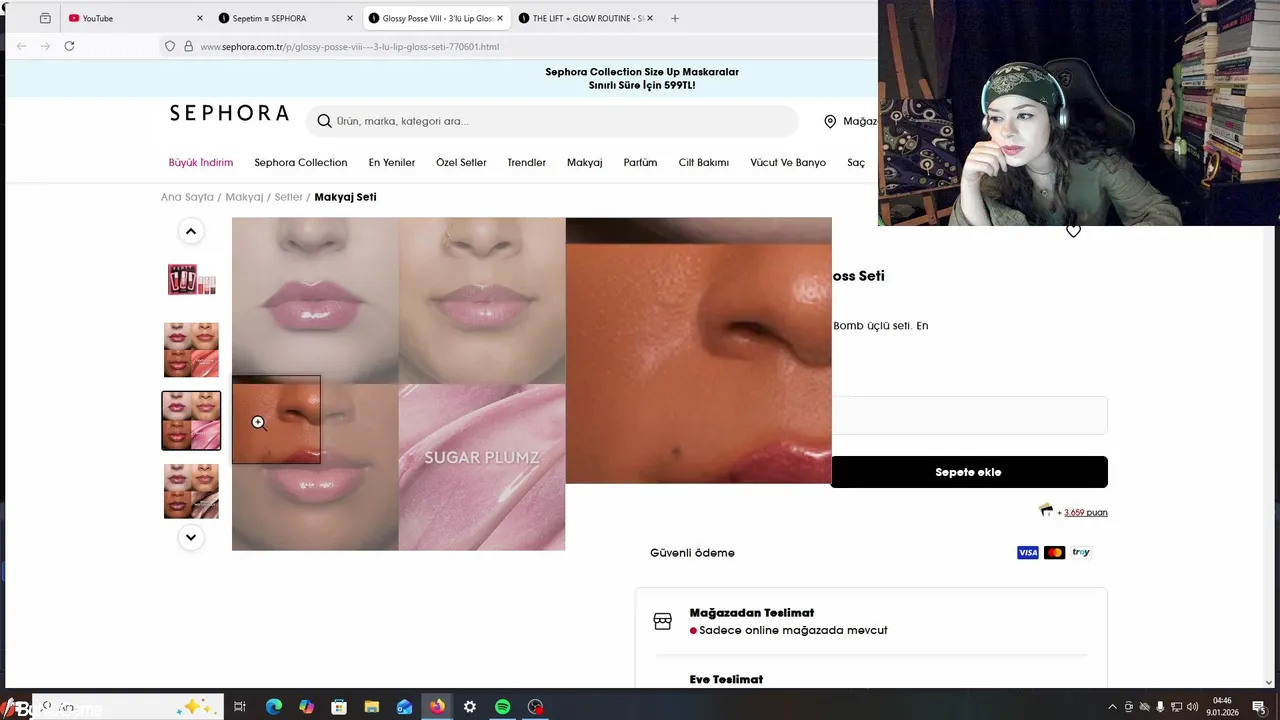Focus the product search field
1280x720 pixels.
552,121
